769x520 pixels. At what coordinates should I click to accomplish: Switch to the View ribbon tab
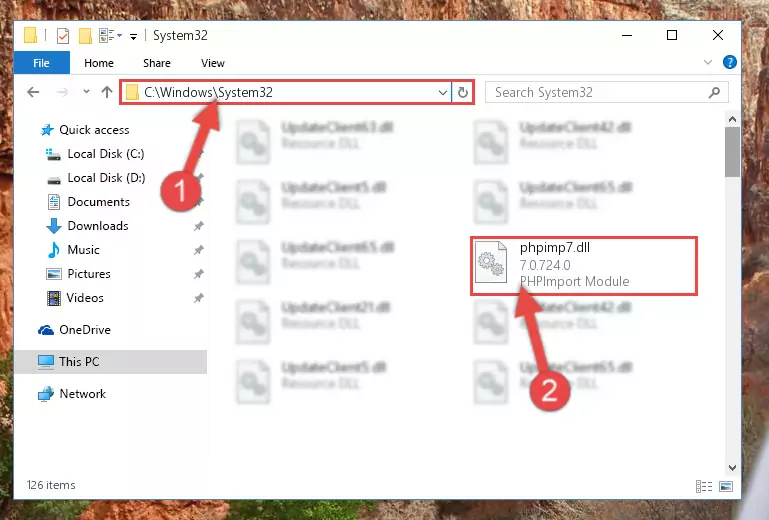213,63
